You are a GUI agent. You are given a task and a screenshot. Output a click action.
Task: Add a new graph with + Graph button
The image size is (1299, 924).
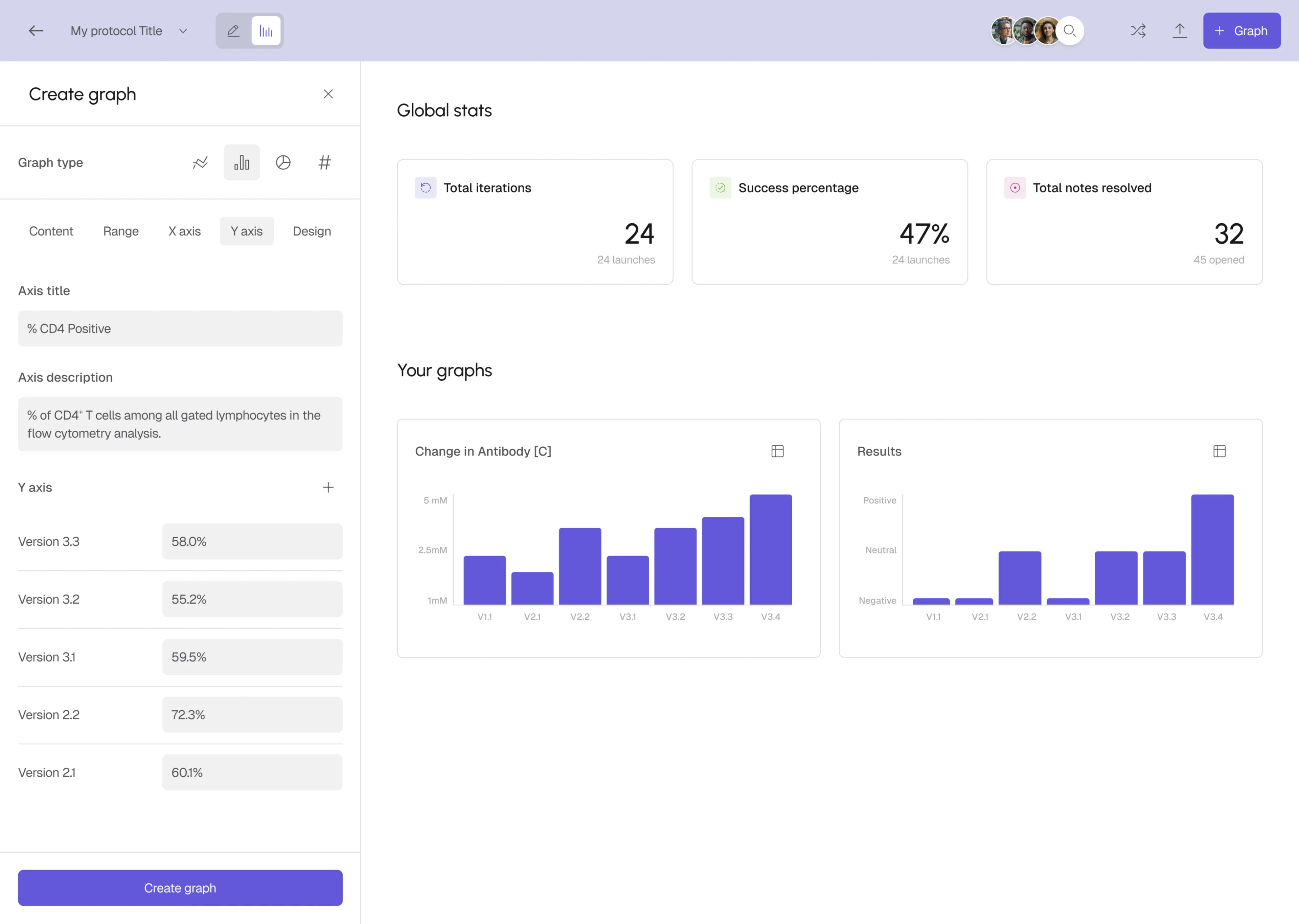(x=1241, y=31)
